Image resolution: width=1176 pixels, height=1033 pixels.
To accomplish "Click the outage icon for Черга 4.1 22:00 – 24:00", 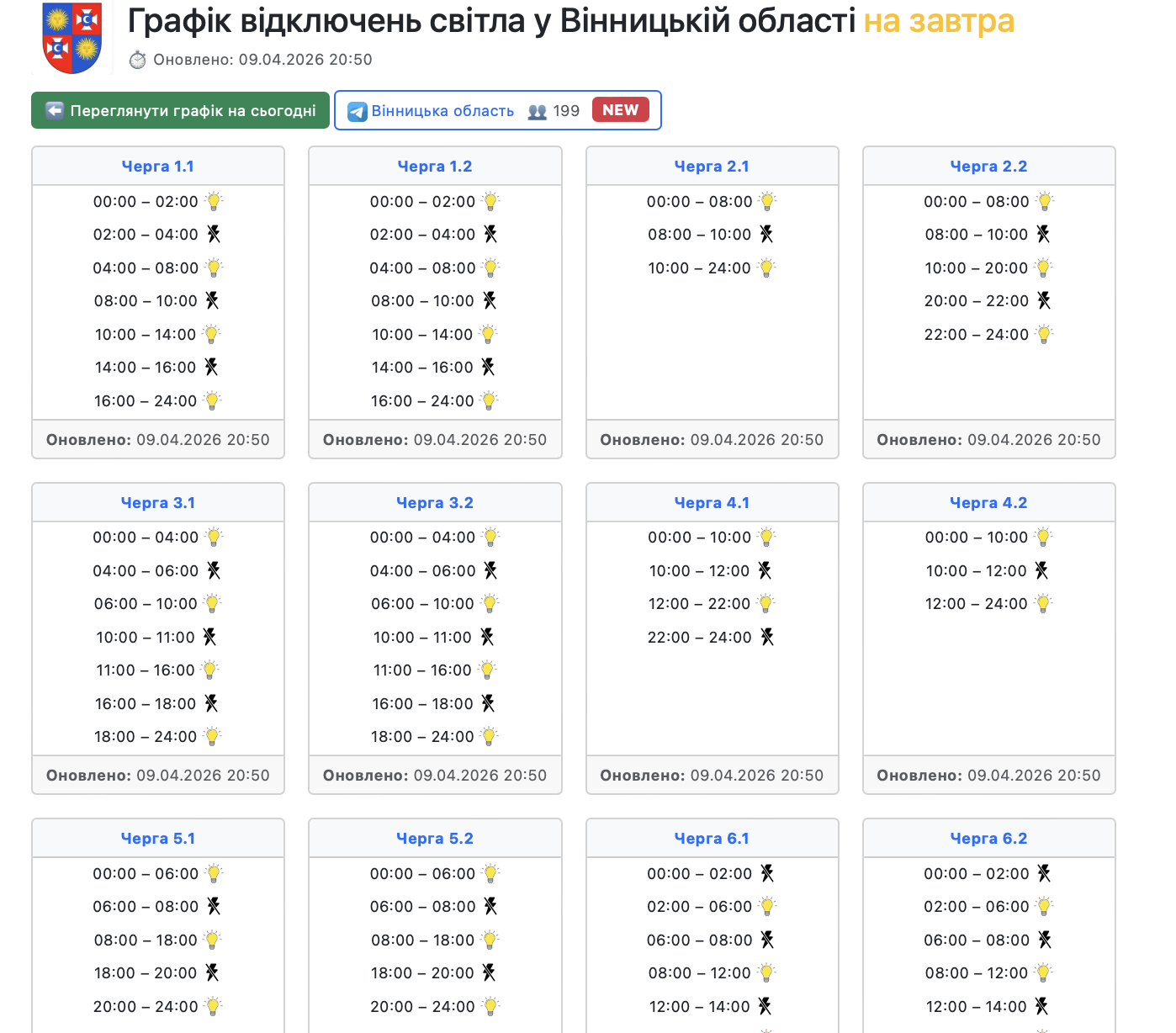I will (767, 638).
